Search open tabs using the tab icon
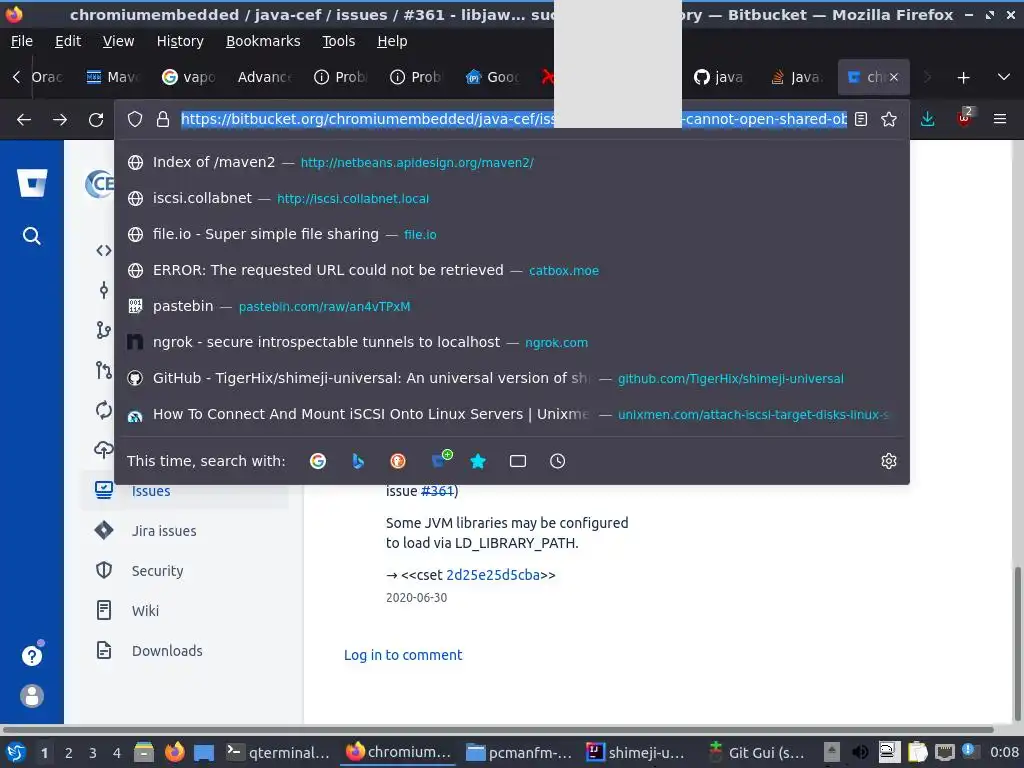Screen dimensions: 1024x768 coord(518,461)
